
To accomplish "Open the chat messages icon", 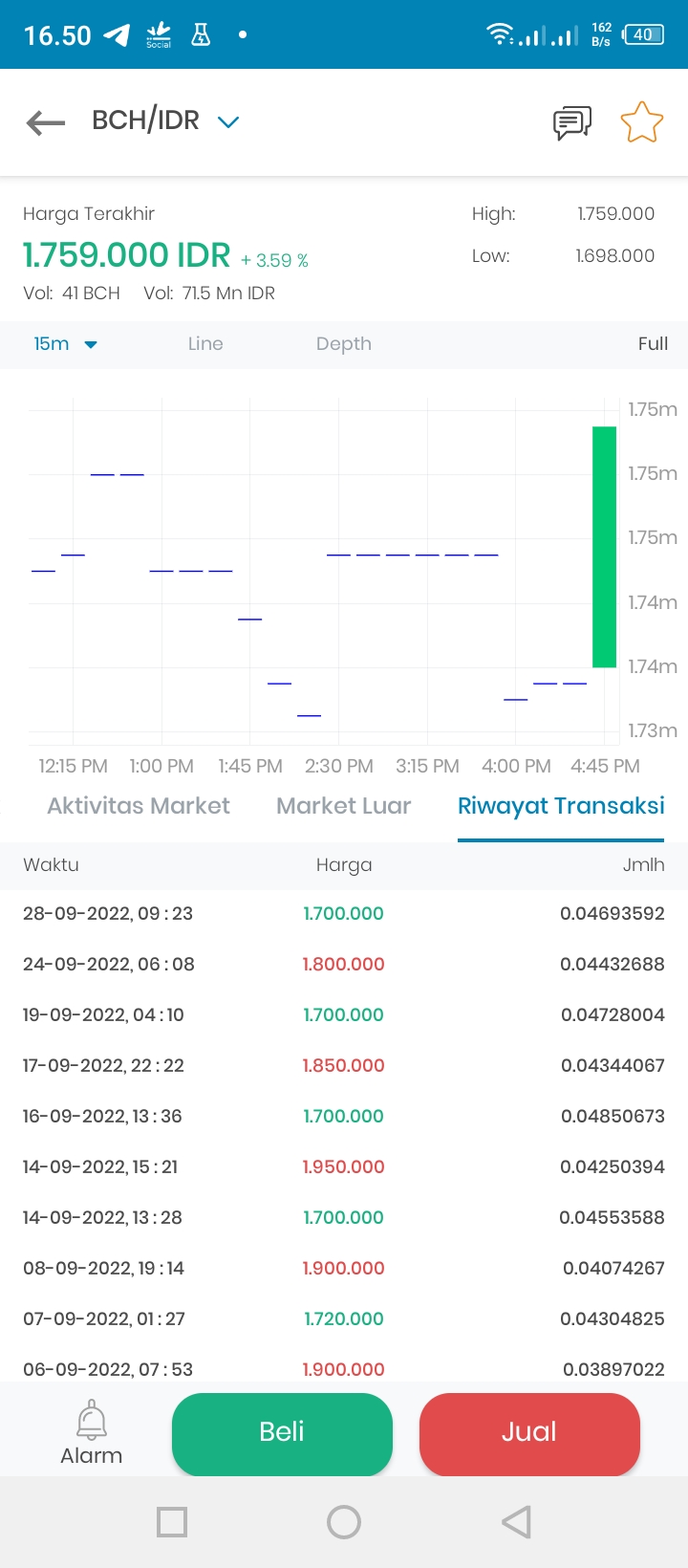I will 572,122.
